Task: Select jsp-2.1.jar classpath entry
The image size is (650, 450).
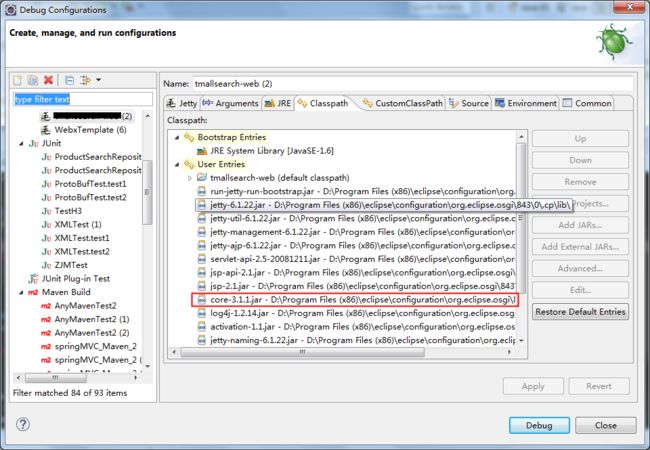Action: click(356, 286)
